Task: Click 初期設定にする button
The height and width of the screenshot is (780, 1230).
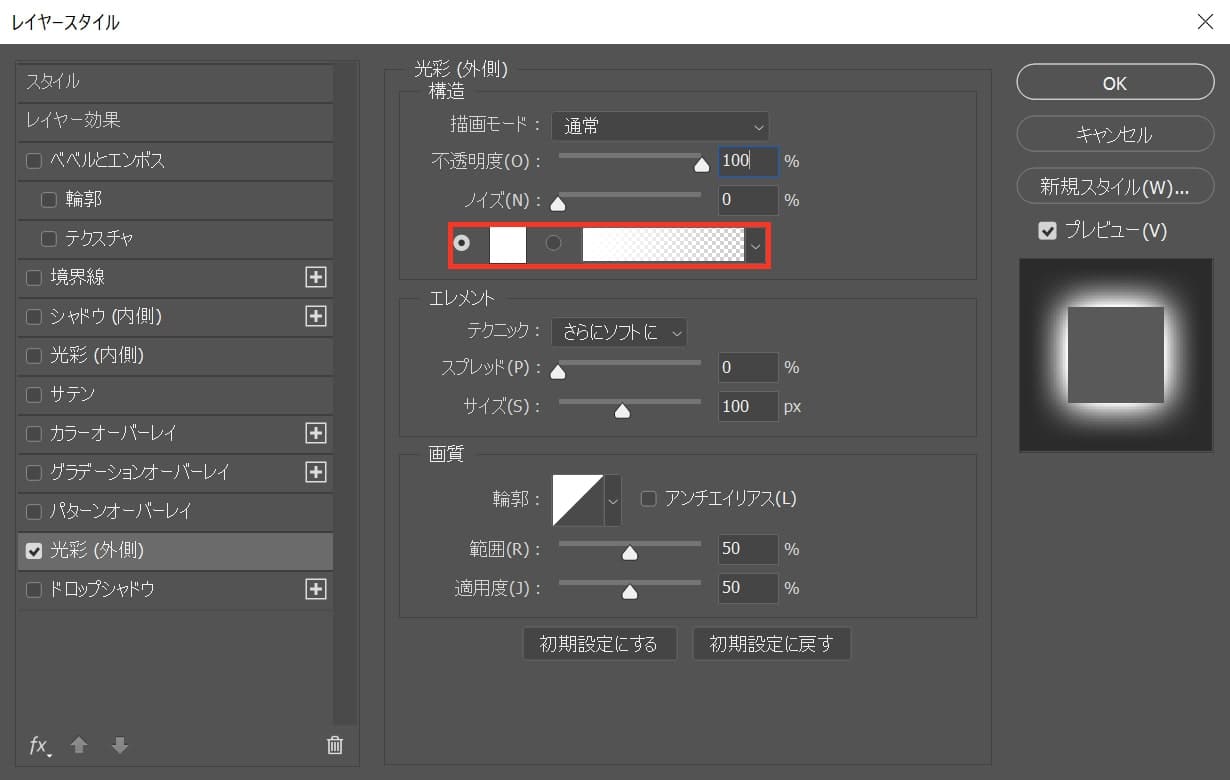Action: (600, 644)
